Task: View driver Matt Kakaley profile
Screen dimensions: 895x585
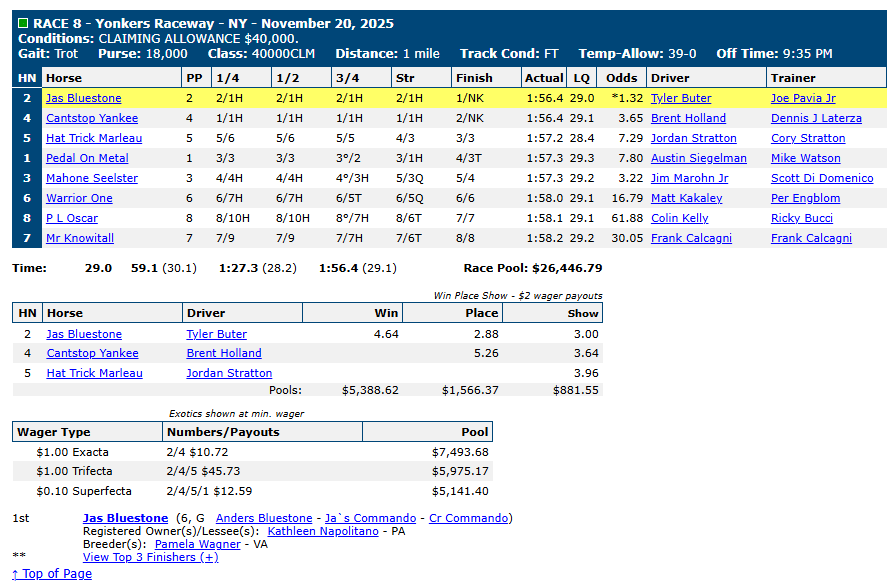Action: [686, 198]
